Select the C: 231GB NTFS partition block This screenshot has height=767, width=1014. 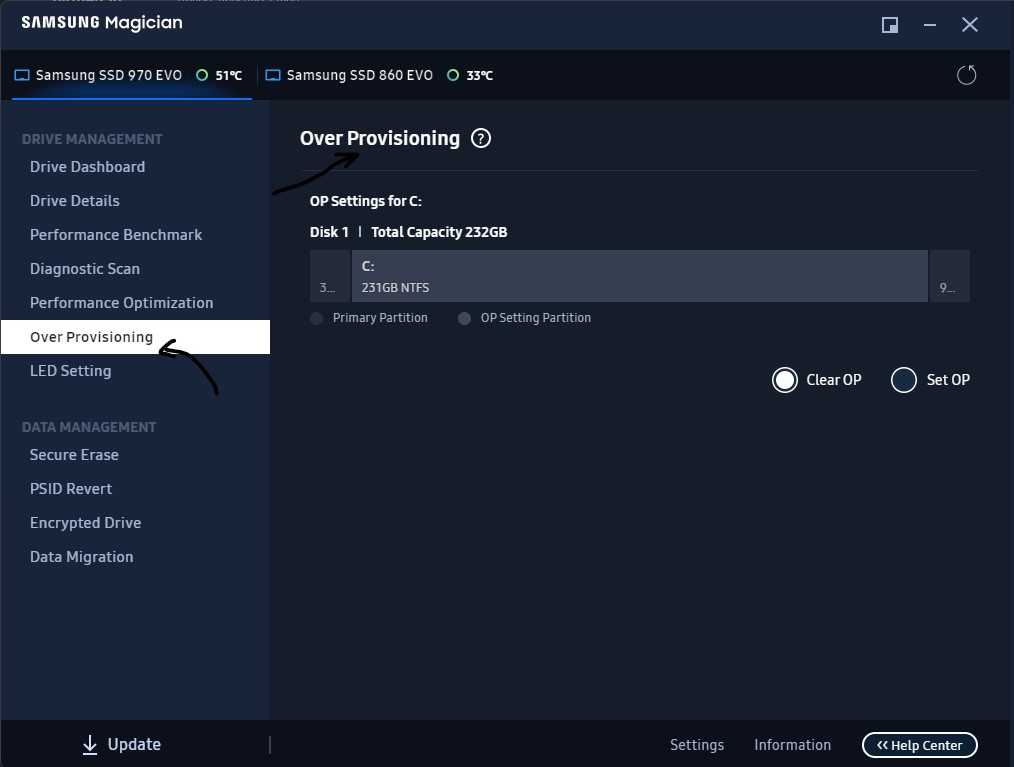click(x=640, y=276)
